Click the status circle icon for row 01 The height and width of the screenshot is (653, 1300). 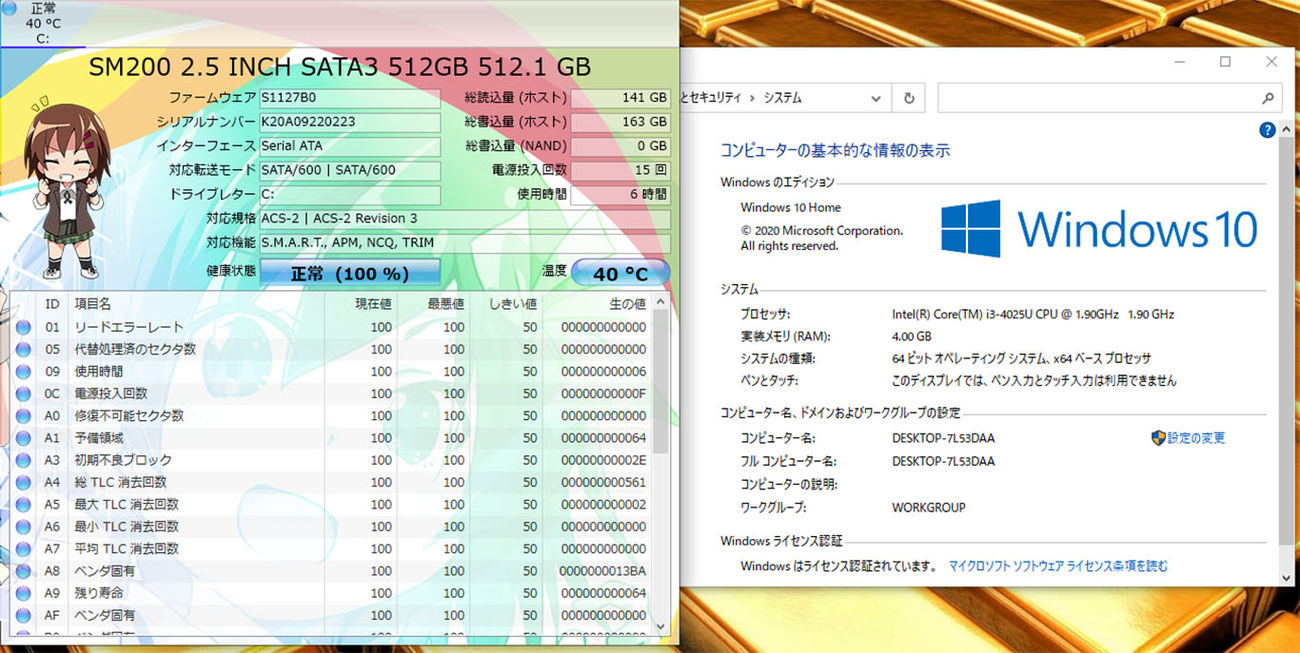(x=23, y=328)
